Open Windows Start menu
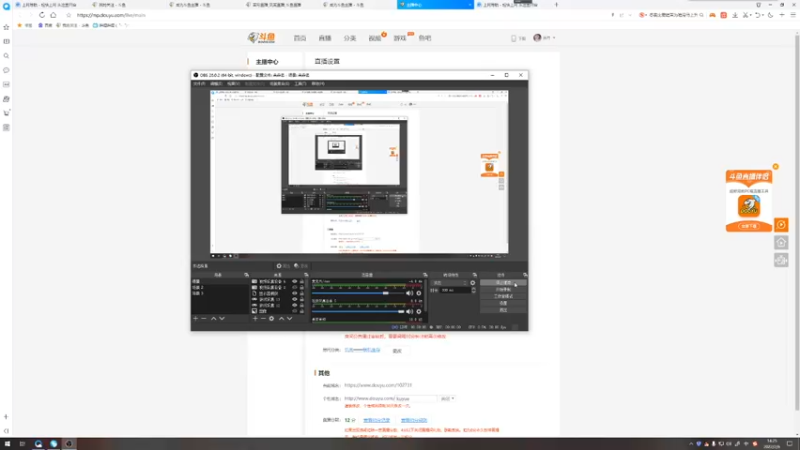800x450 pixels. coord(7,444)
